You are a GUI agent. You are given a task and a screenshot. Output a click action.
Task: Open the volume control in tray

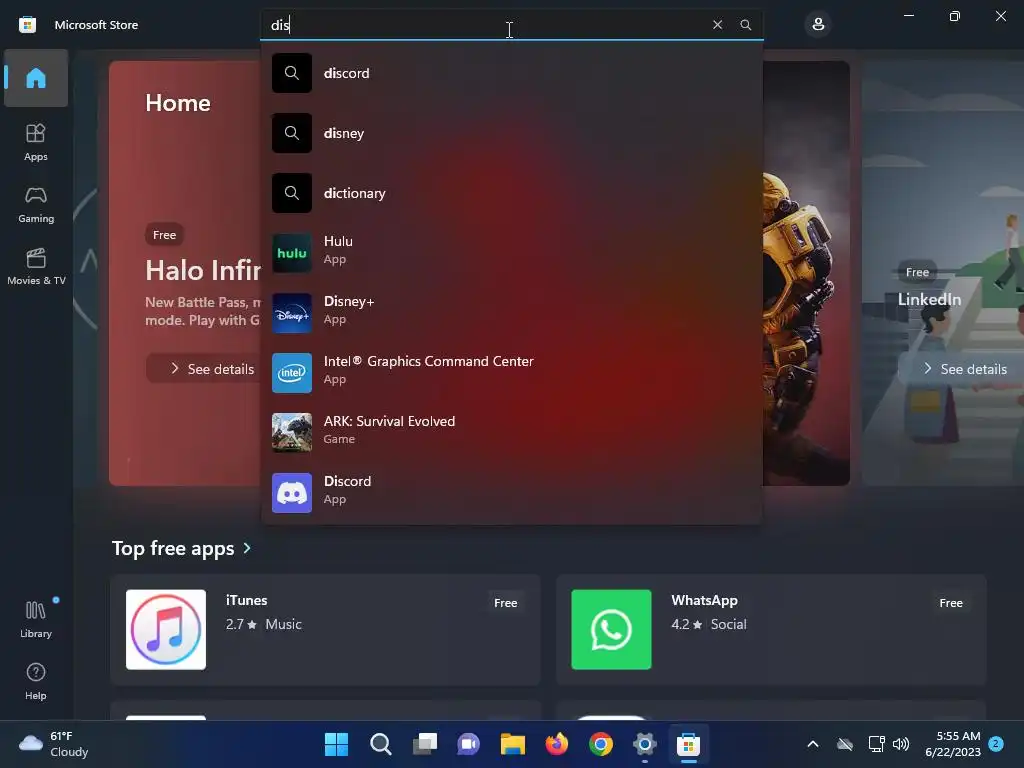pos(901,744)
